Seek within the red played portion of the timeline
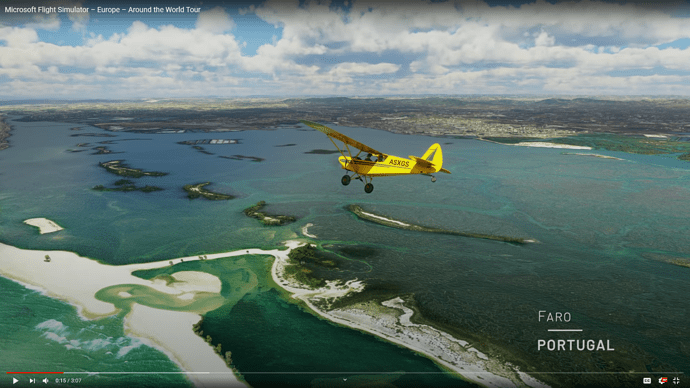 click(x=35, y=373)
